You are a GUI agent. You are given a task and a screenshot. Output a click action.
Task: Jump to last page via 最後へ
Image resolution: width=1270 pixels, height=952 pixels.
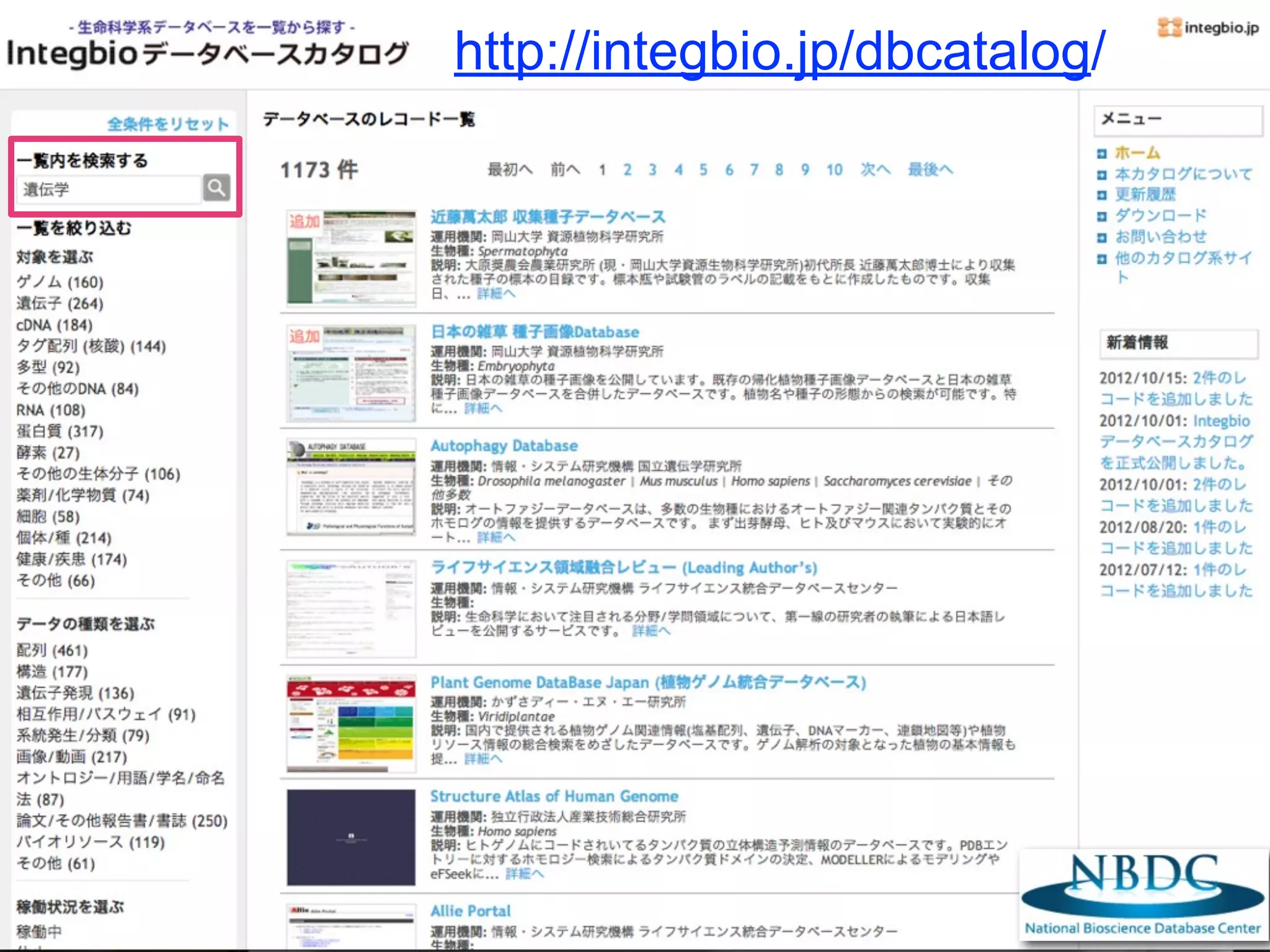pos(930,170)
